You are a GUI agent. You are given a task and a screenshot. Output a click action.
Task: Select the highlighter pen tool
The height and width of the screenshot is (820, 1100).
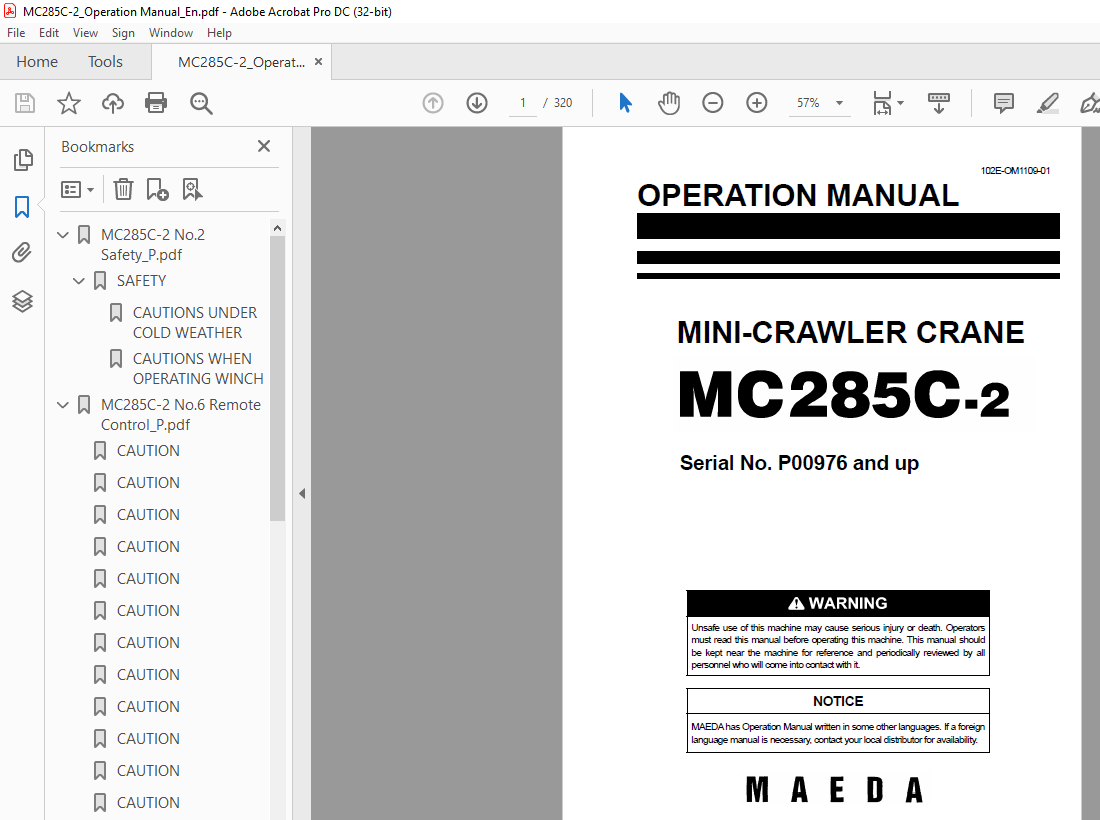point(1047,103)
